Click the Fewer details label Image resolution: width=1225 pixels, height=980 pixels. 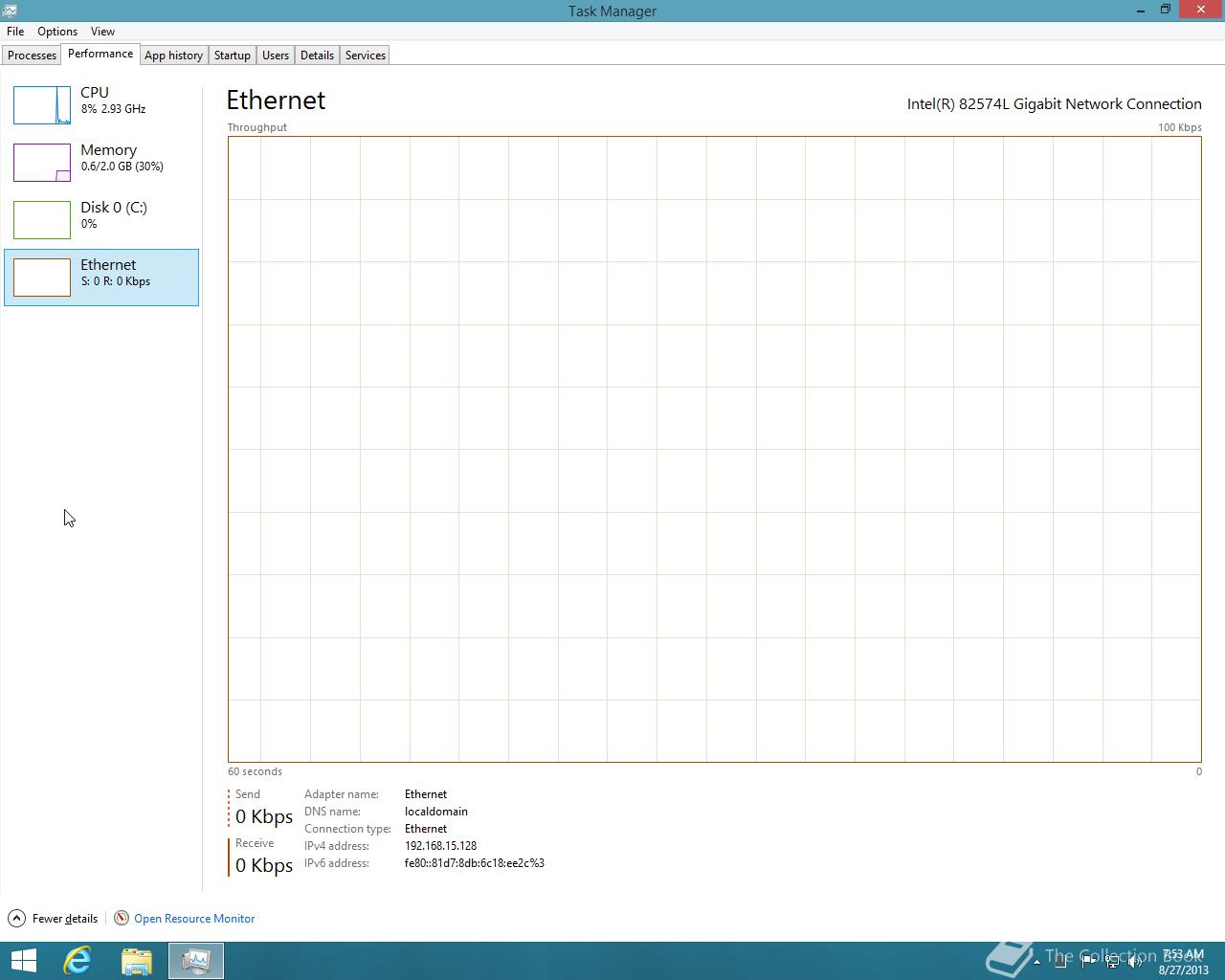[x=65, y=919]
